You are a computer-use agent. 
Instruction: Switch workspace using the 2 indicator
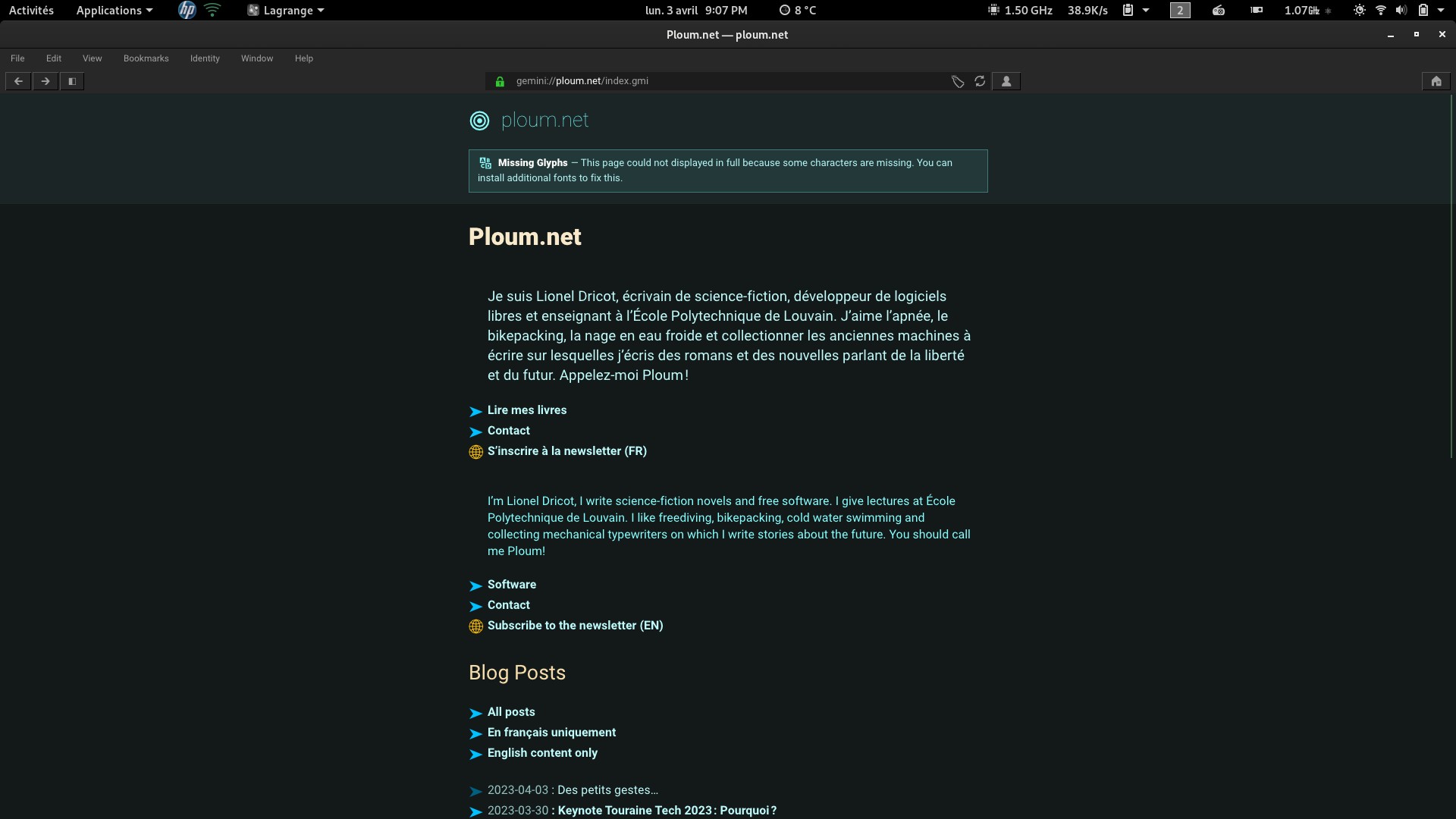(1180, 10)
